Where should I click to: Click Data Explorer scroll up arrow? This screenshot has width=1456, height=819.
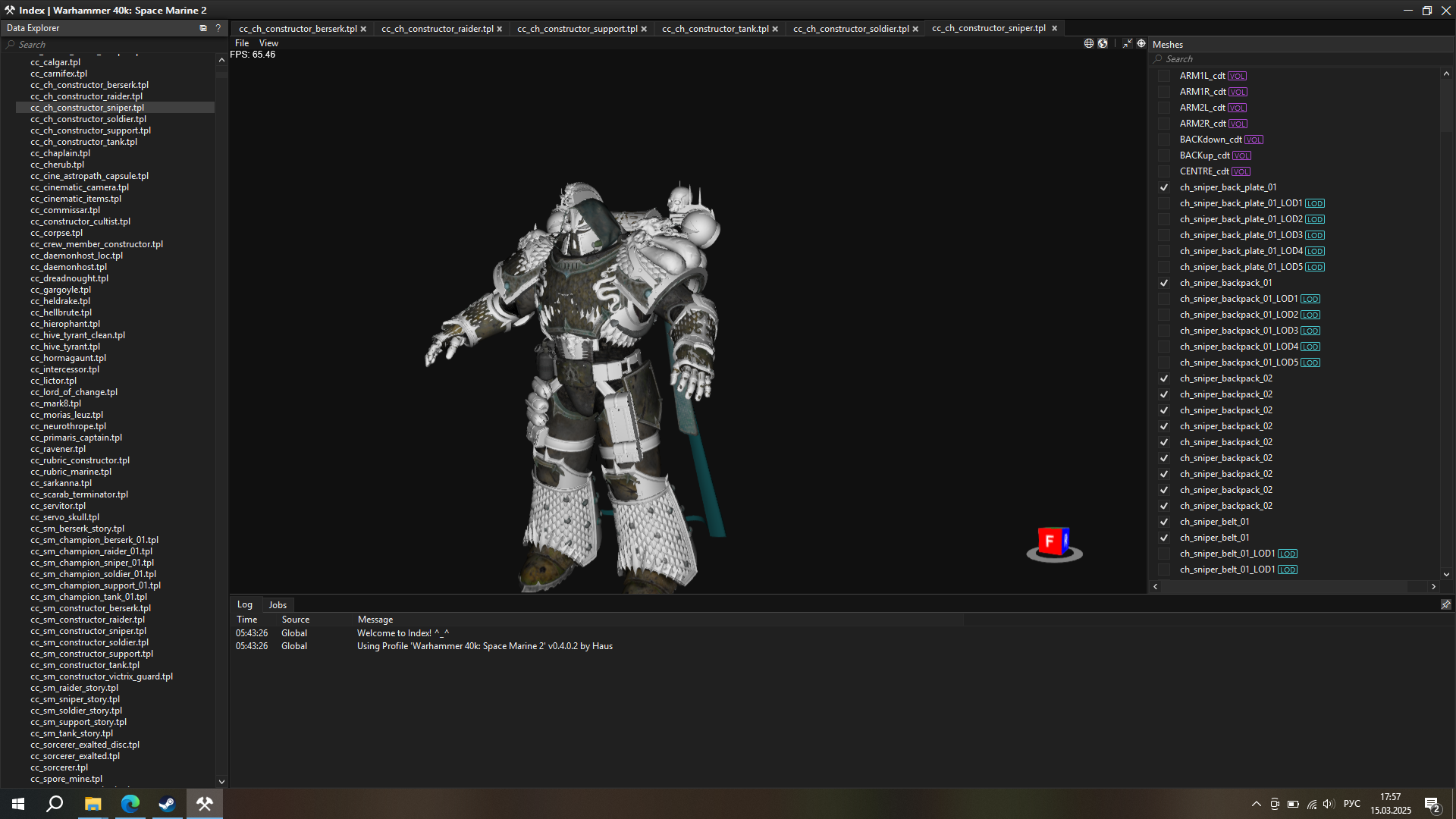(x=221, y=60)
